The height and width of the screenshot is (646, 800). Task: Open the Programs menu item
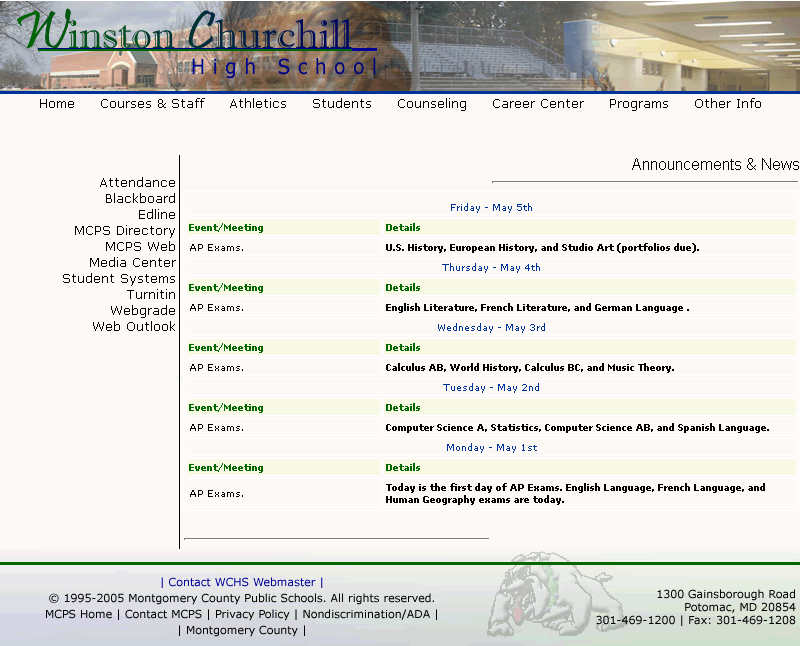point(639,104)
